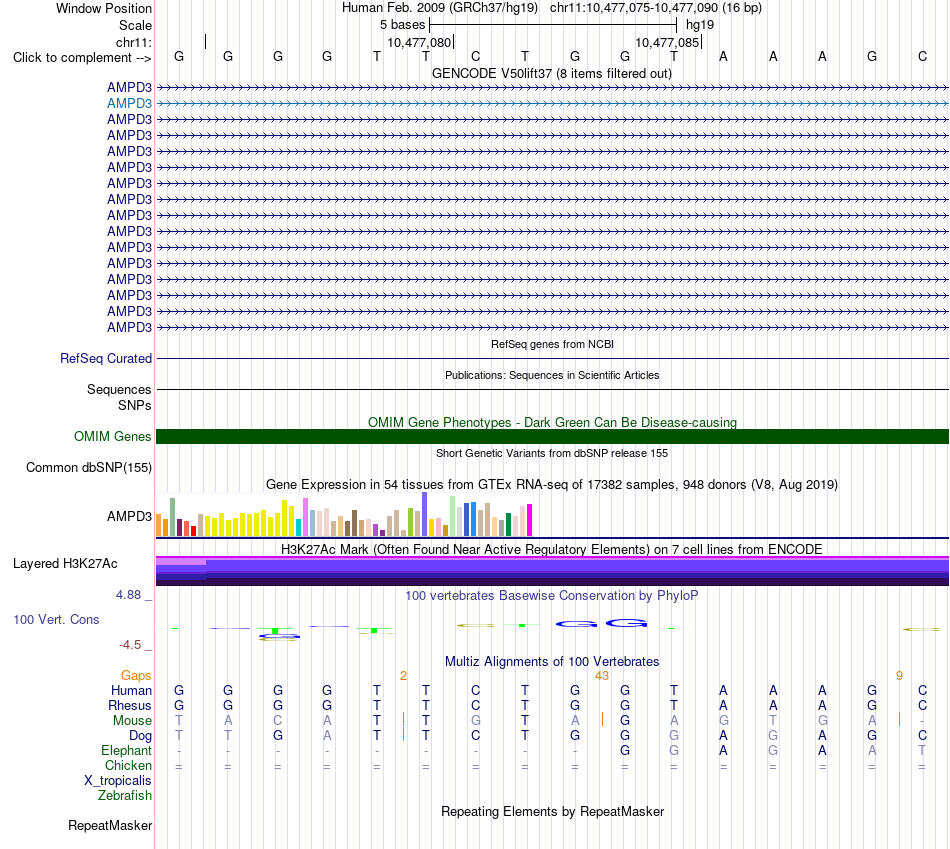Click the 4.88 upper scale value
Image resolution: width=950 pixels, height=849 pixels.
[x=128, y=595]
